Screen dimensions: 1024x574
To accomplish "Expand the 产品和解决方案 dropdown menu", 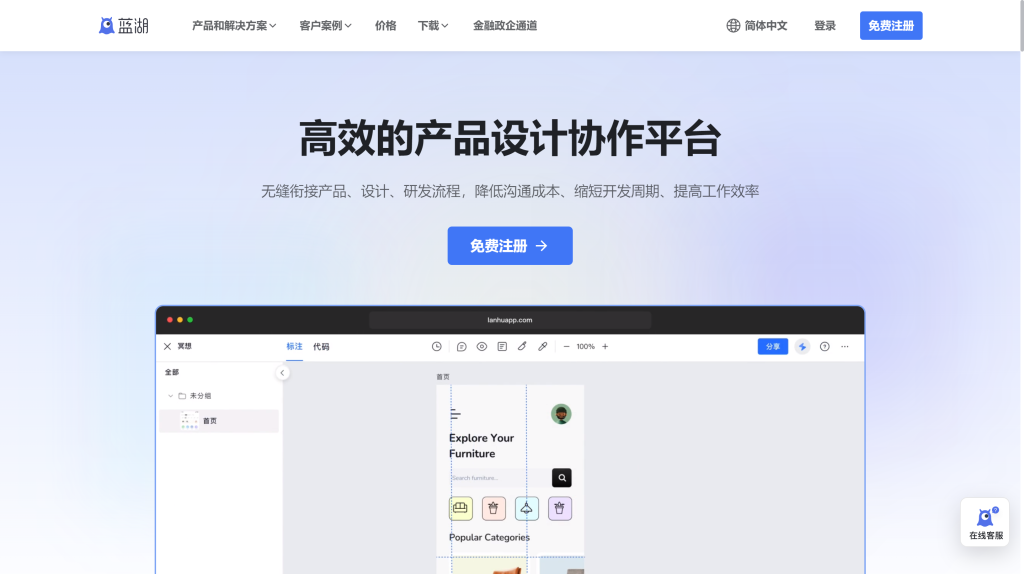I will coord(234,26).
